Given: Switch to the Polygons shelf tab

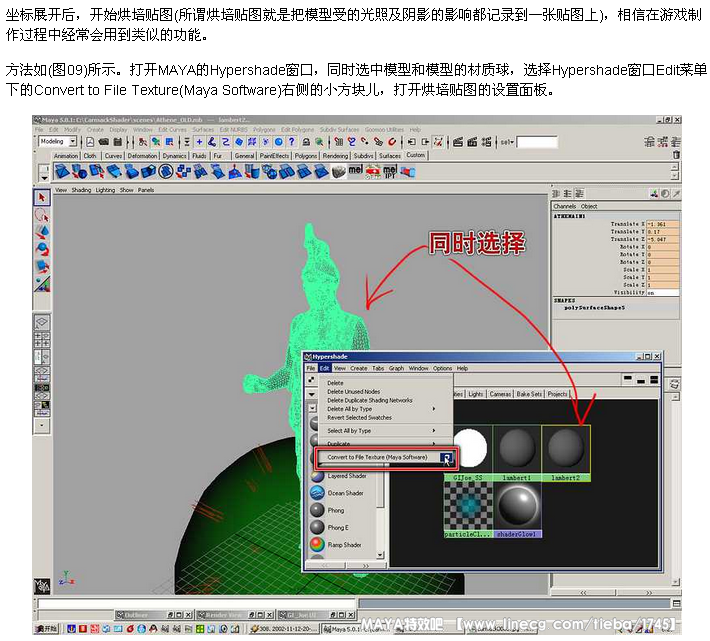Looking at the screenshot, I should 306,156.
